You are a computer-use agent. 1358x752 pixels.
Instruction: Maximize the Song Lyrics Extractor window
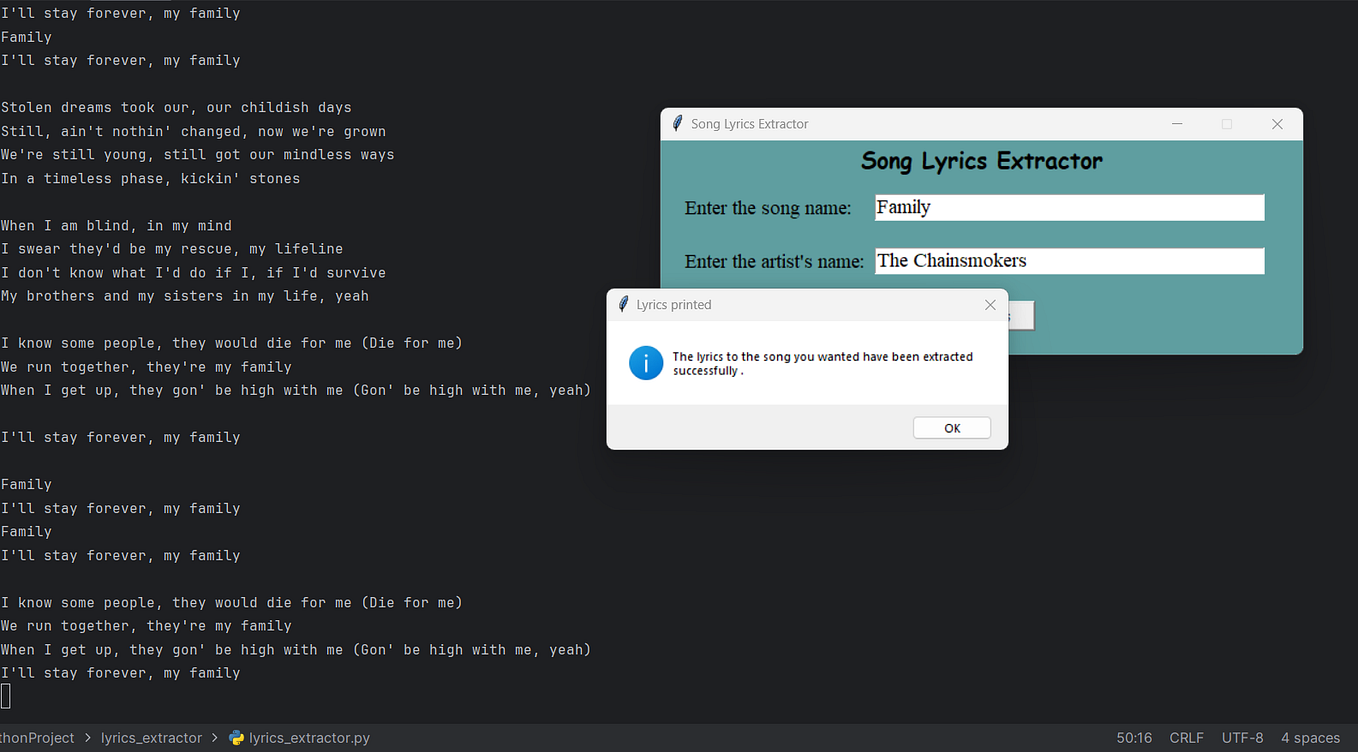(x=1226, y=123)
